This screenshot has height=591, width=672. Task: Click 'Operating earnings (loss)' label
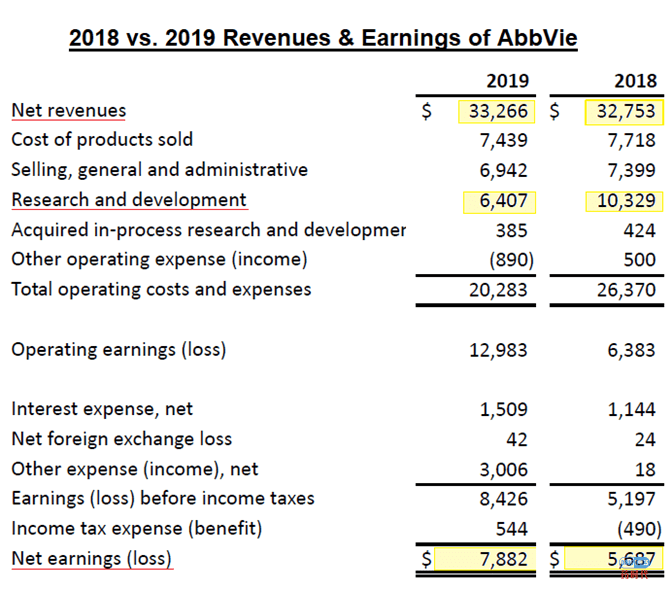point(119,350)
